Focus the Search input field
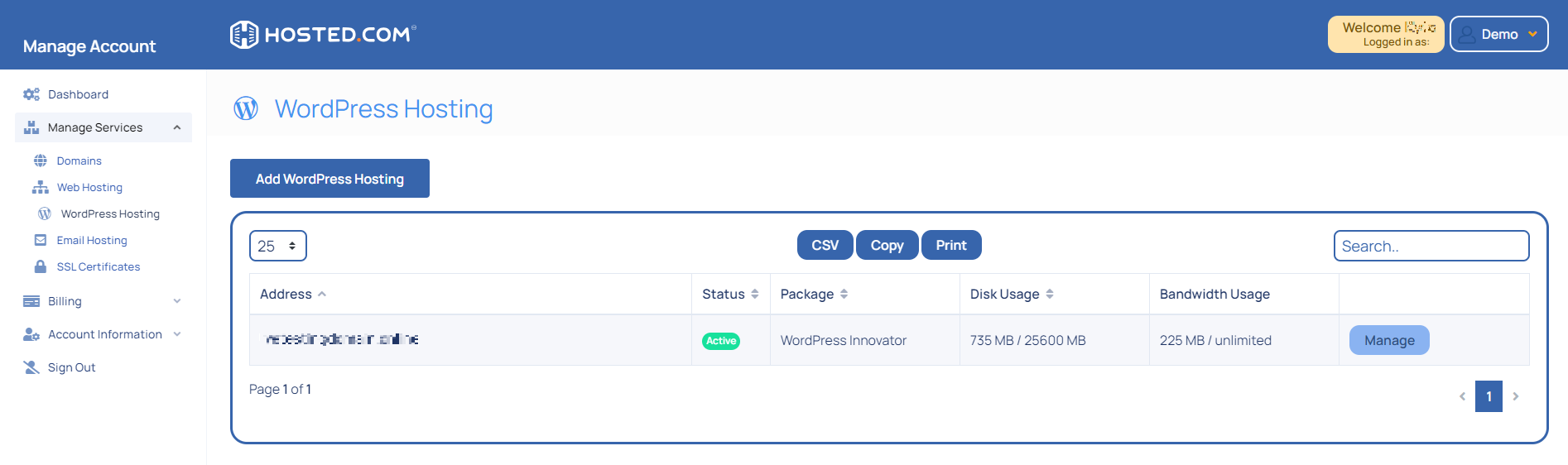Screen dimensions: 1568x465 pyautogui.click(x=1431, y=246)
